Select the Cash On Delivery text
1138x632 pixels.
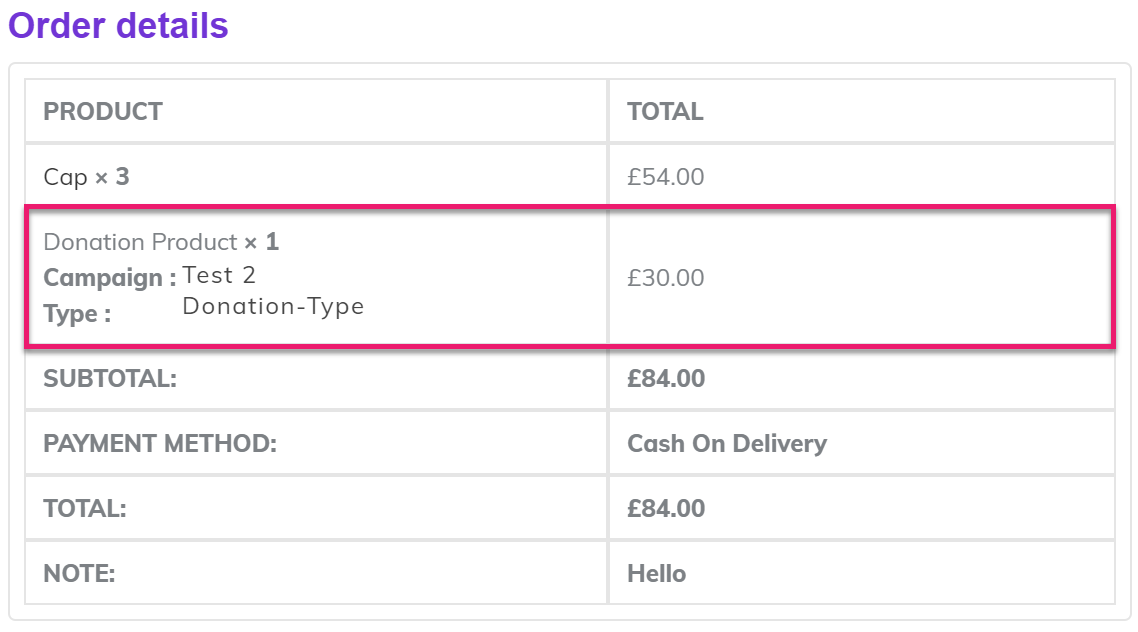pyautogui.click(x=726, y=444)
